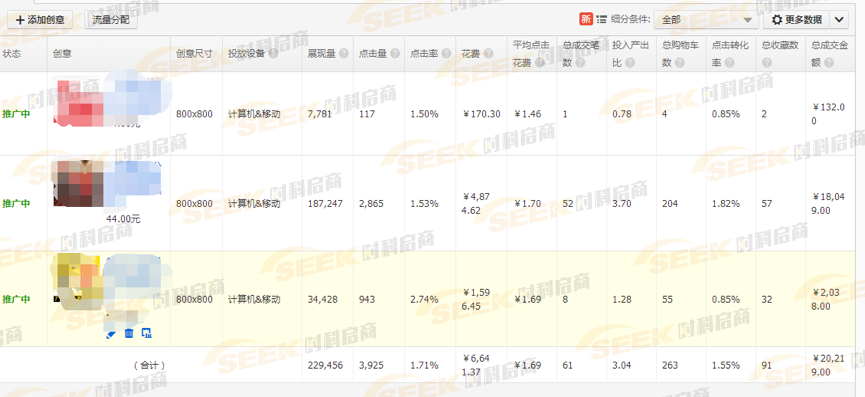The width and height of the screenshot is (865, 397).
Task: Click the 推广中 status of the highlighted row
Action: click(17, 299)
